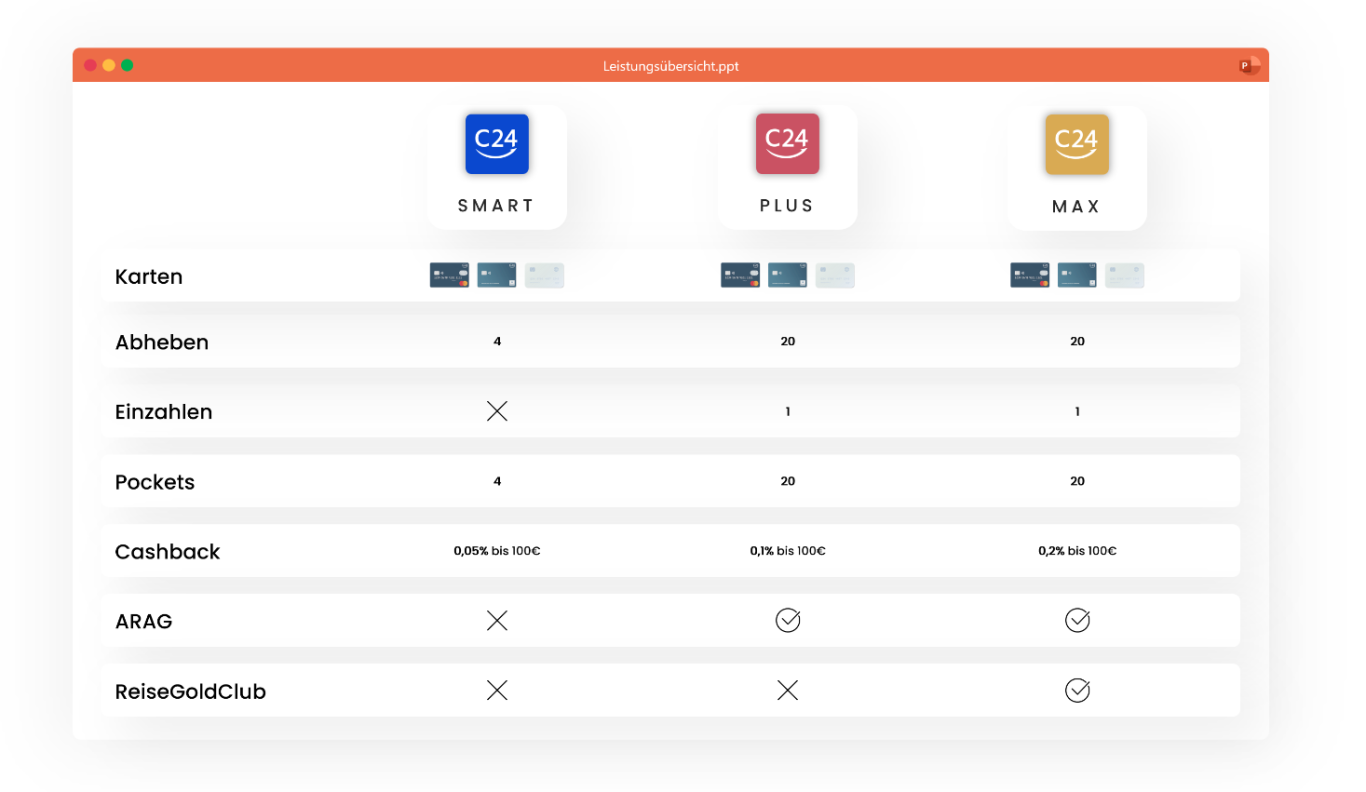Click the Abheben row label
Screen dimensions: 1366x792
[162, 342]
